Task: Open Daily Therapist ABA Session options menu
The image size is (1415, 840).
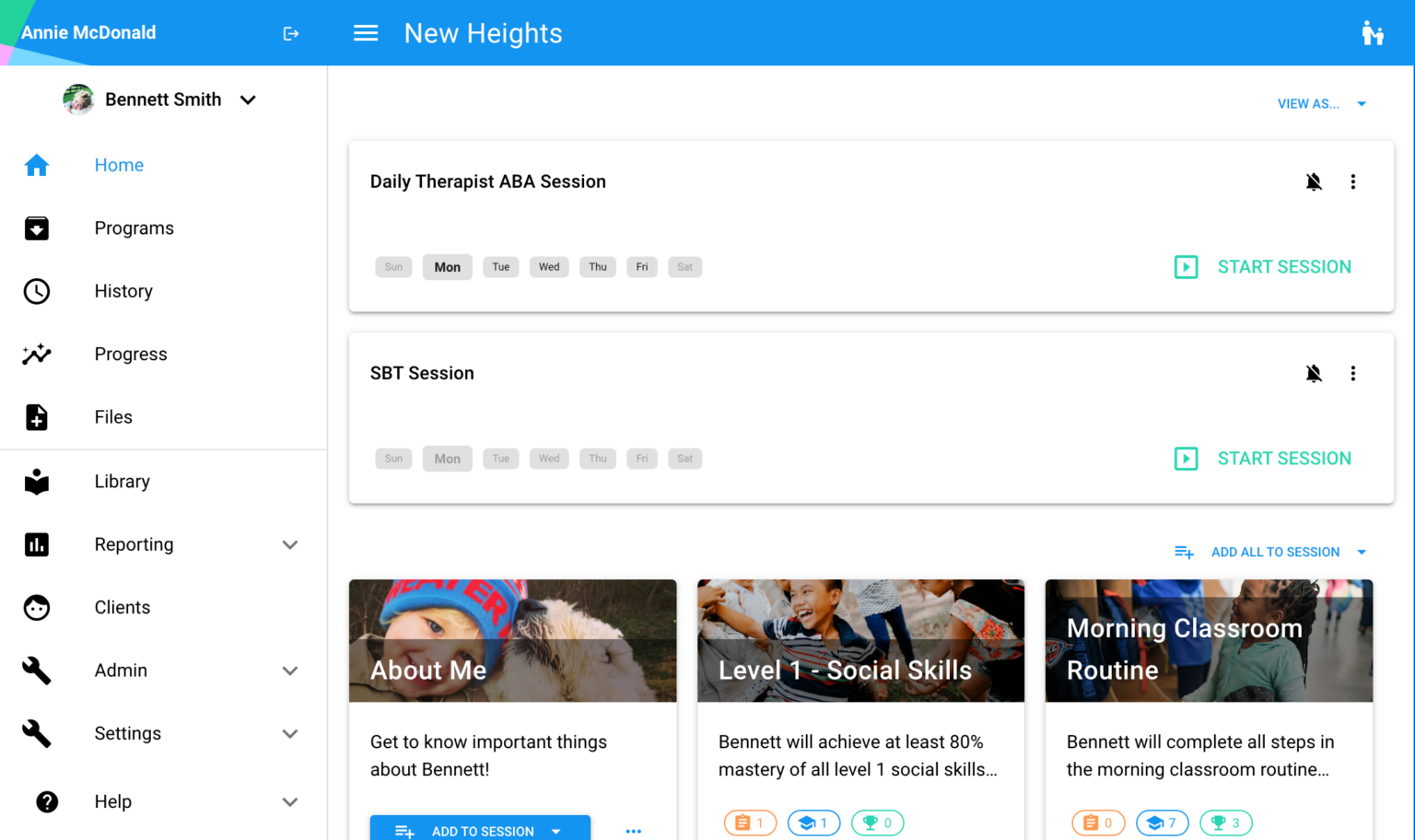Action: tap(1352, 181)
